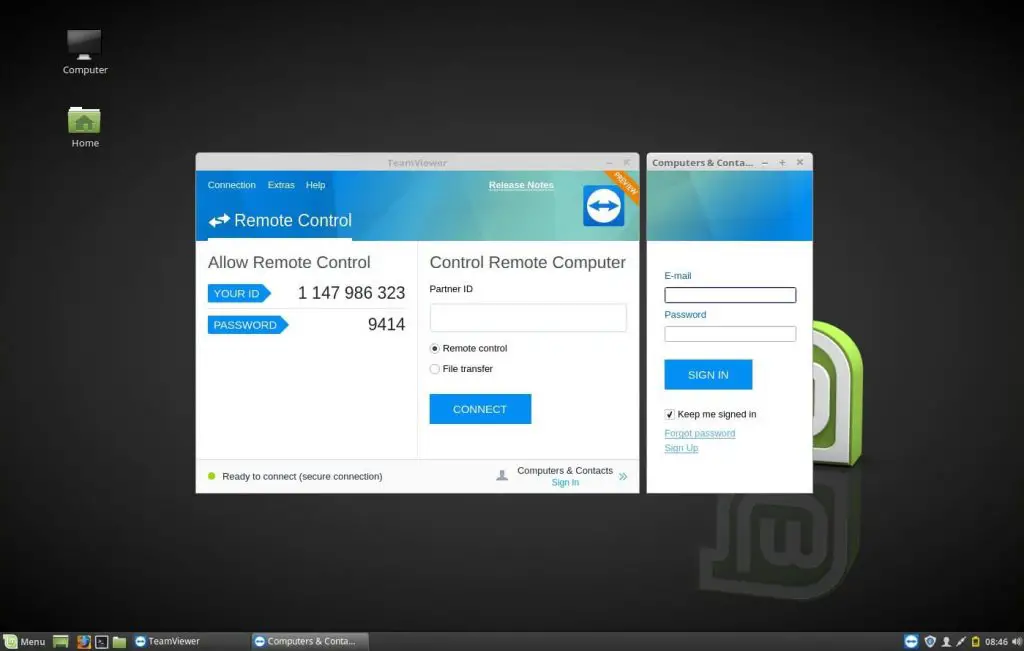The height and width of the screenshot is (651, 1024).
Task: Click the TeamViewer tray icon
Action: point(911,641)
